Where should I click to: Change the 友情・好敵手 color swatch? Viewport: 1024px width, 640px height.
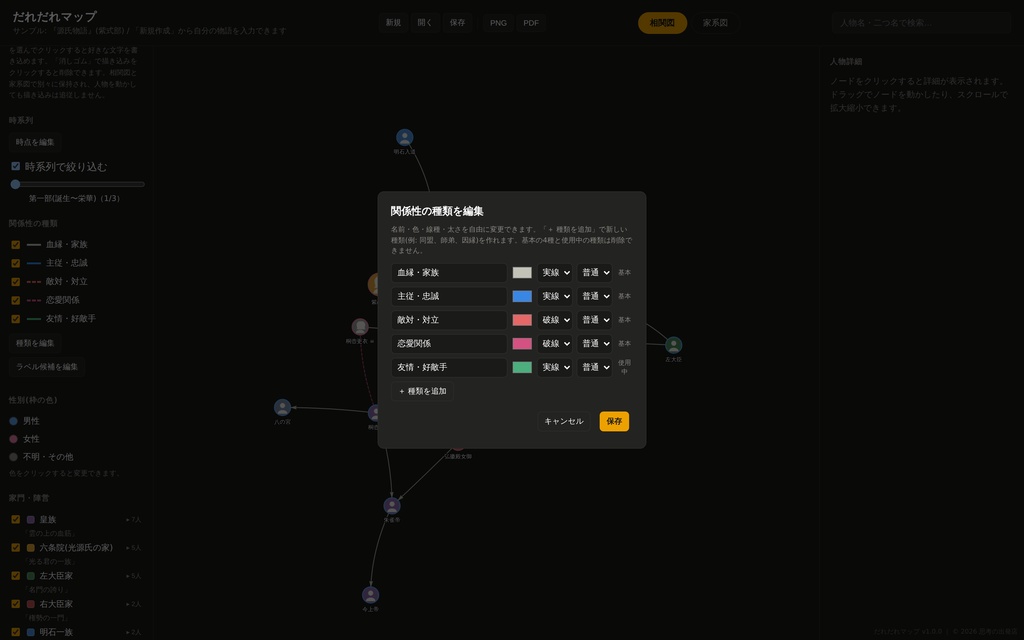pyautogui.click(x=522, y=367)
